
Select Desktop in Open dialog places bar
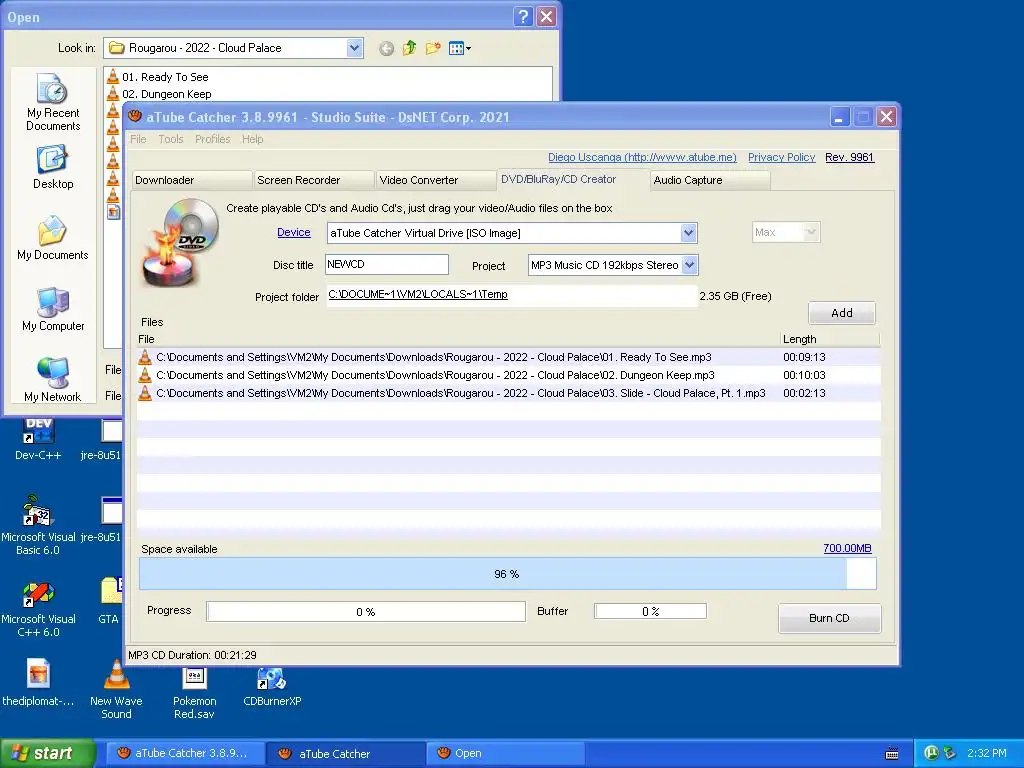coord(53,168)
